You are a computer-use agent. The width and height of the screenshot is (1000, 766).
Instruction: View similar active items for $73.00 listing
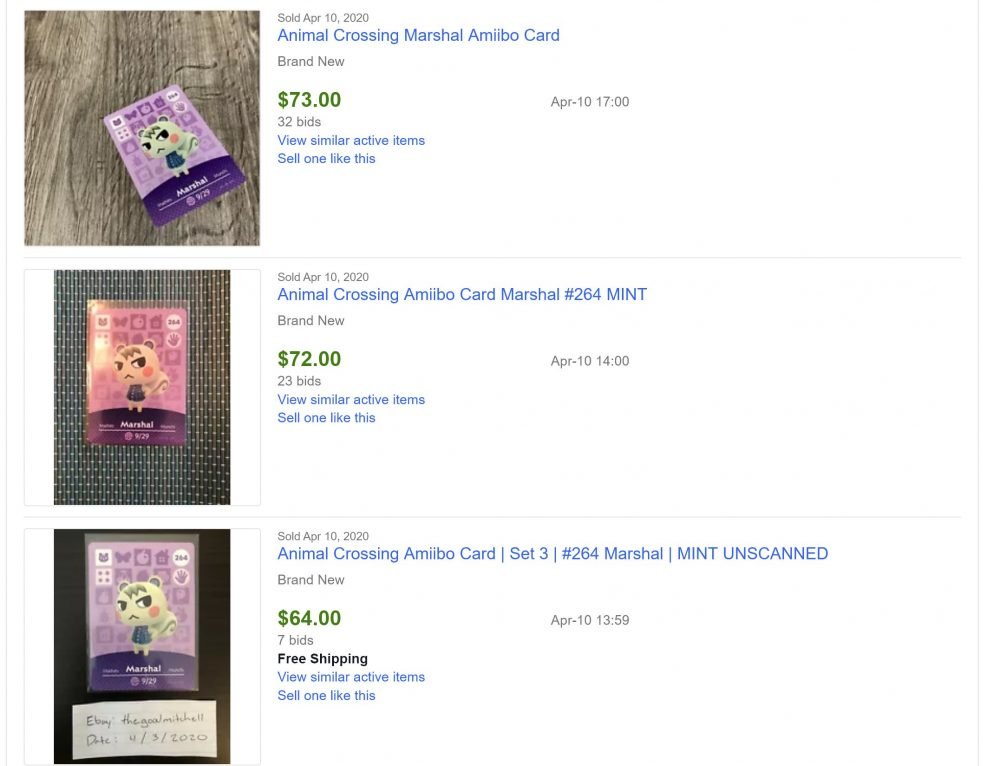351,140
